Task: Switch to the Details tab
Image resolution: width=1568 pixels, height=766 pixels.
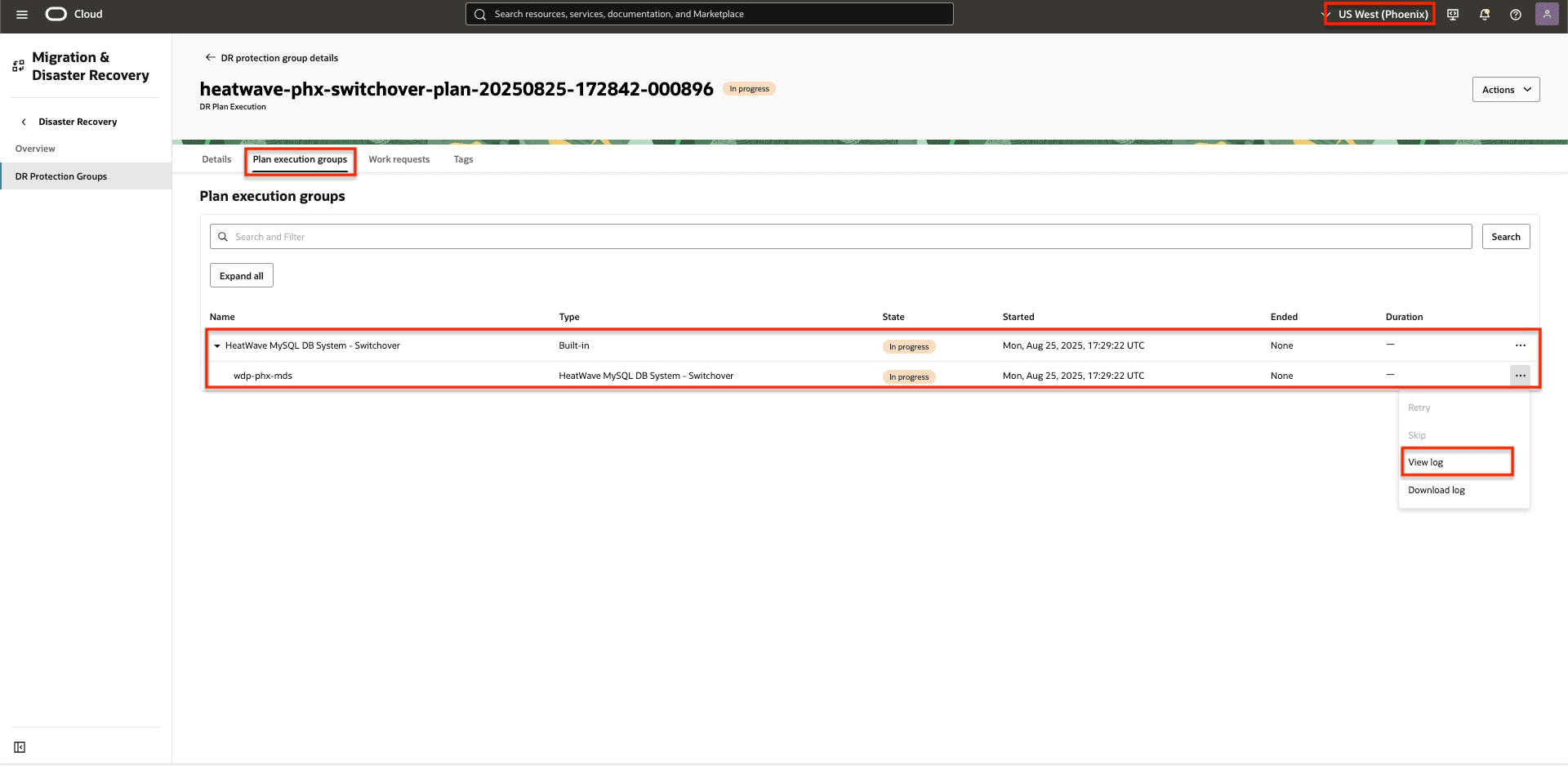Action: tap(216, 159)
